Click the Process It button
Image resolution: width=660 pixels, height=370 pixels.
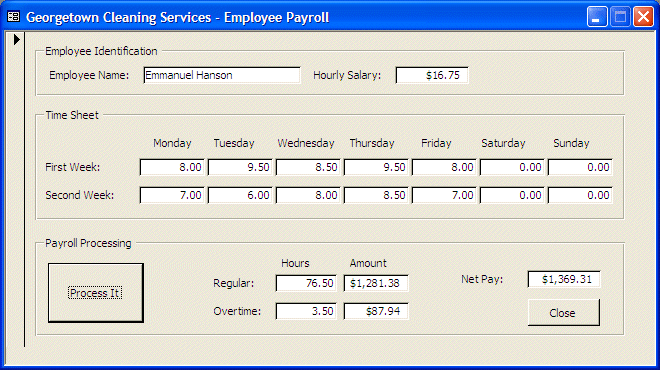[x=96, y=293]
